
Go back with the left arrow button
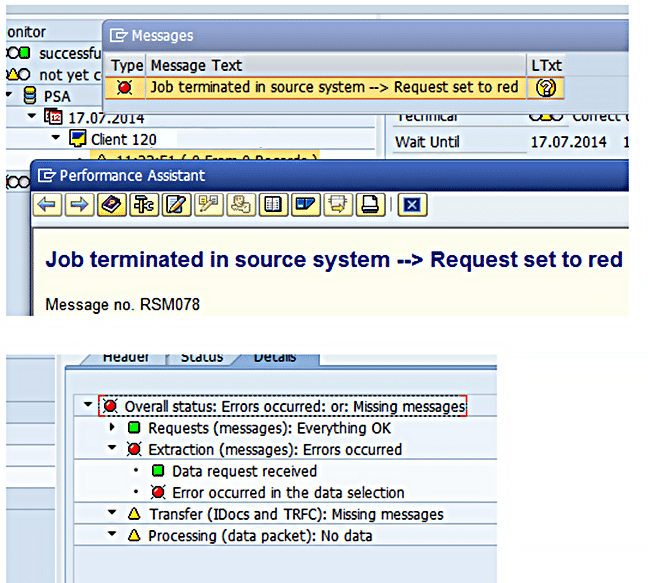[47, 205]
